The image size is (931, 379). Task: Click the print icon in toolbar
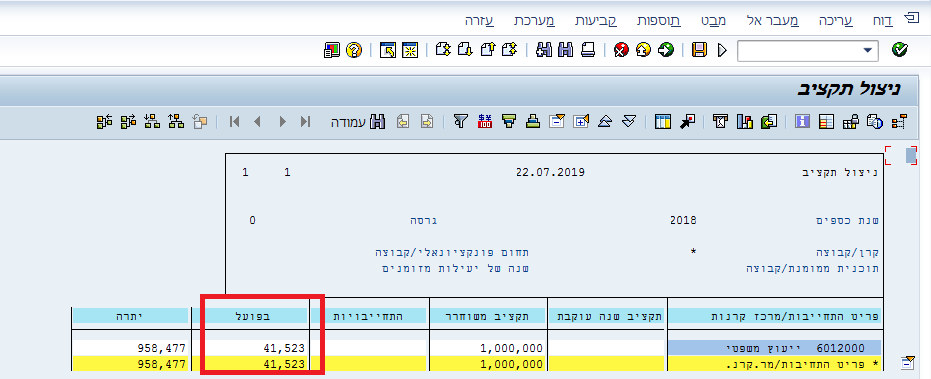588,50
